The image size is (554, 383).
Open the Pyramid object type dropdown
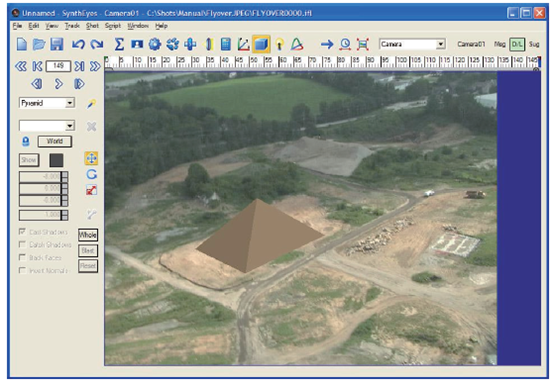point(47,103)
